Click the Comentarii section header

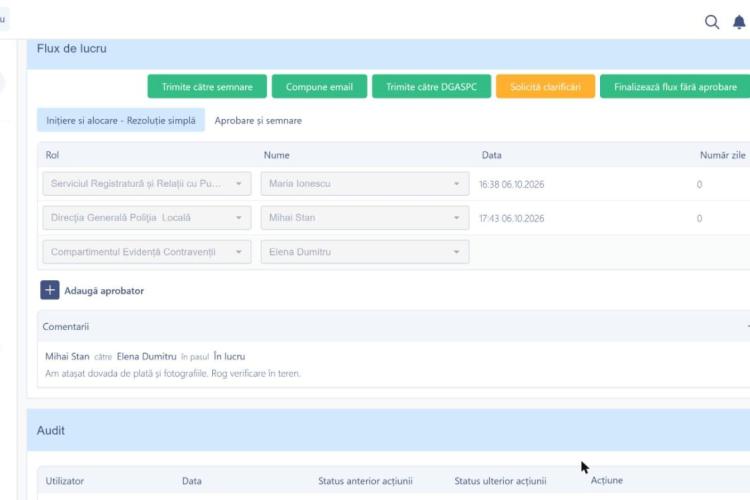tap(393, 326)
